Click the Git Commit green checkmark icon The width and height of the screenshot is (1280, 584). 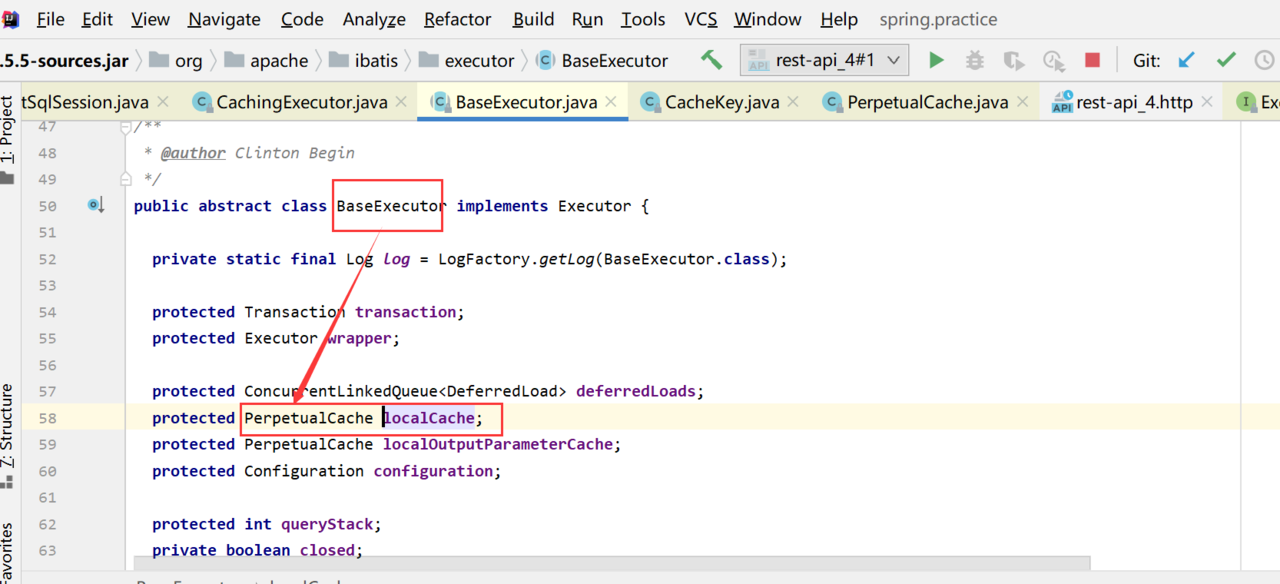pos(1226,60)
